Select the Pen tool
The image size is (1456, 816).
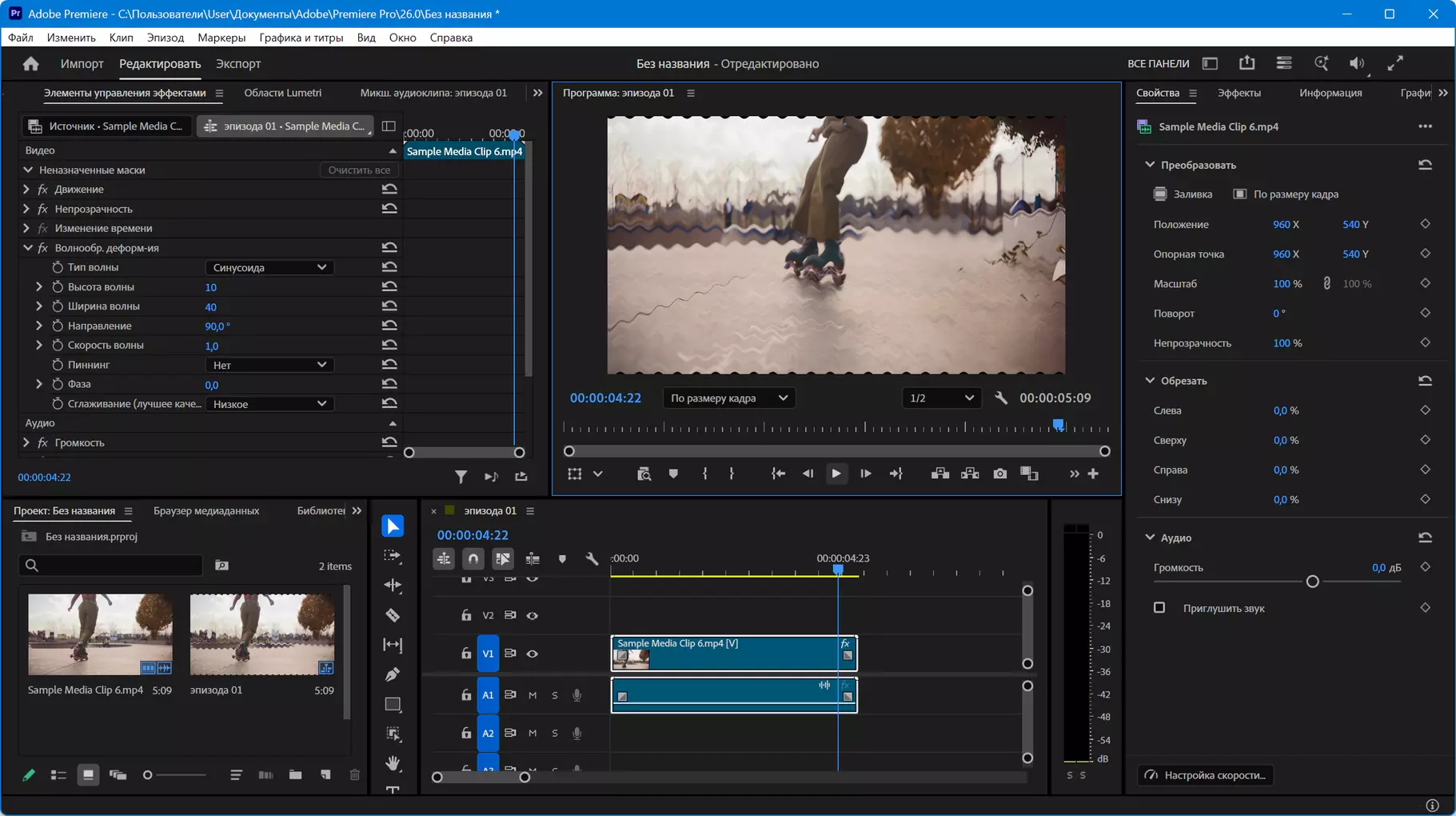[393, 674]
